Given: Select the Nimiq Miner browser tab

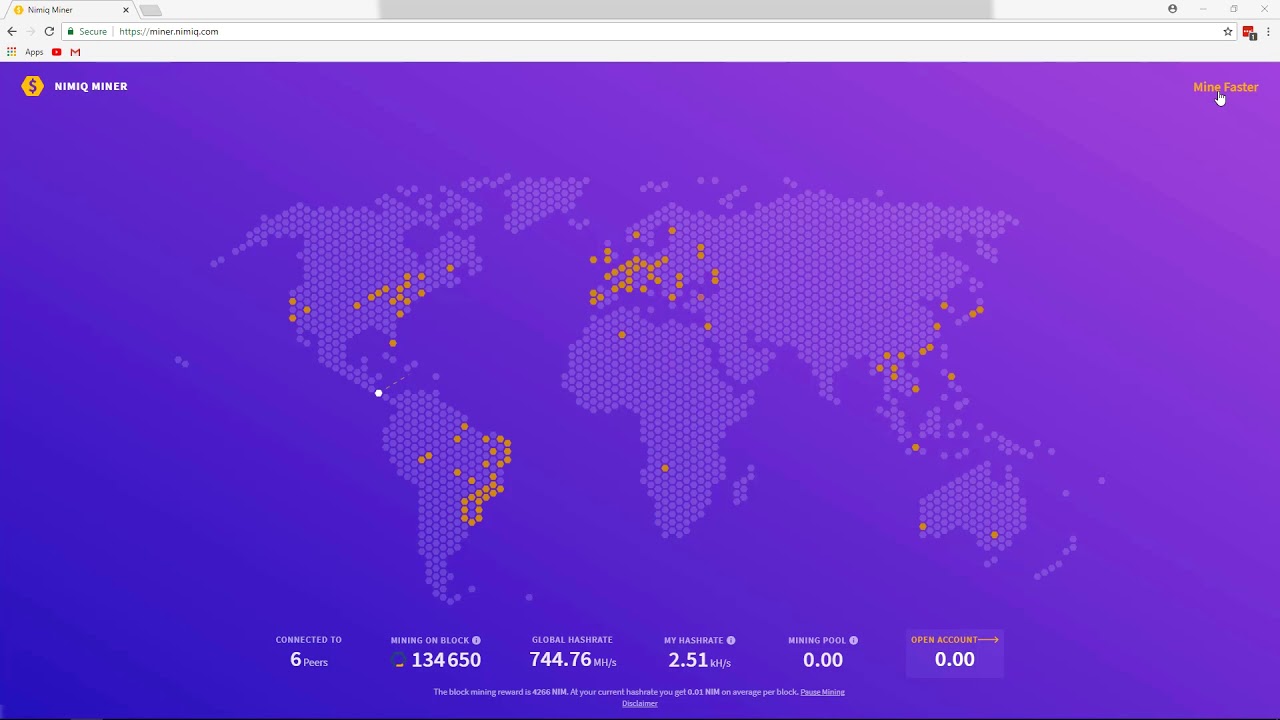Looking at the screenshot, I should [x=70, y=10].
